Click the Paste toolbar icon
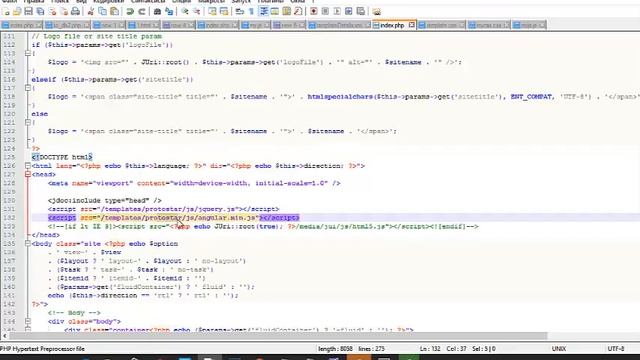 coord(115,11)
